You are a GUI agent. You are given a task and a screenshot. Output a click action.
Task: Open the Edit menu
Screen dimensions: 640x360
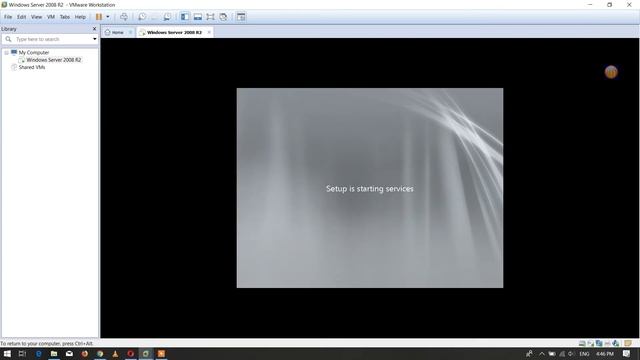21,17
